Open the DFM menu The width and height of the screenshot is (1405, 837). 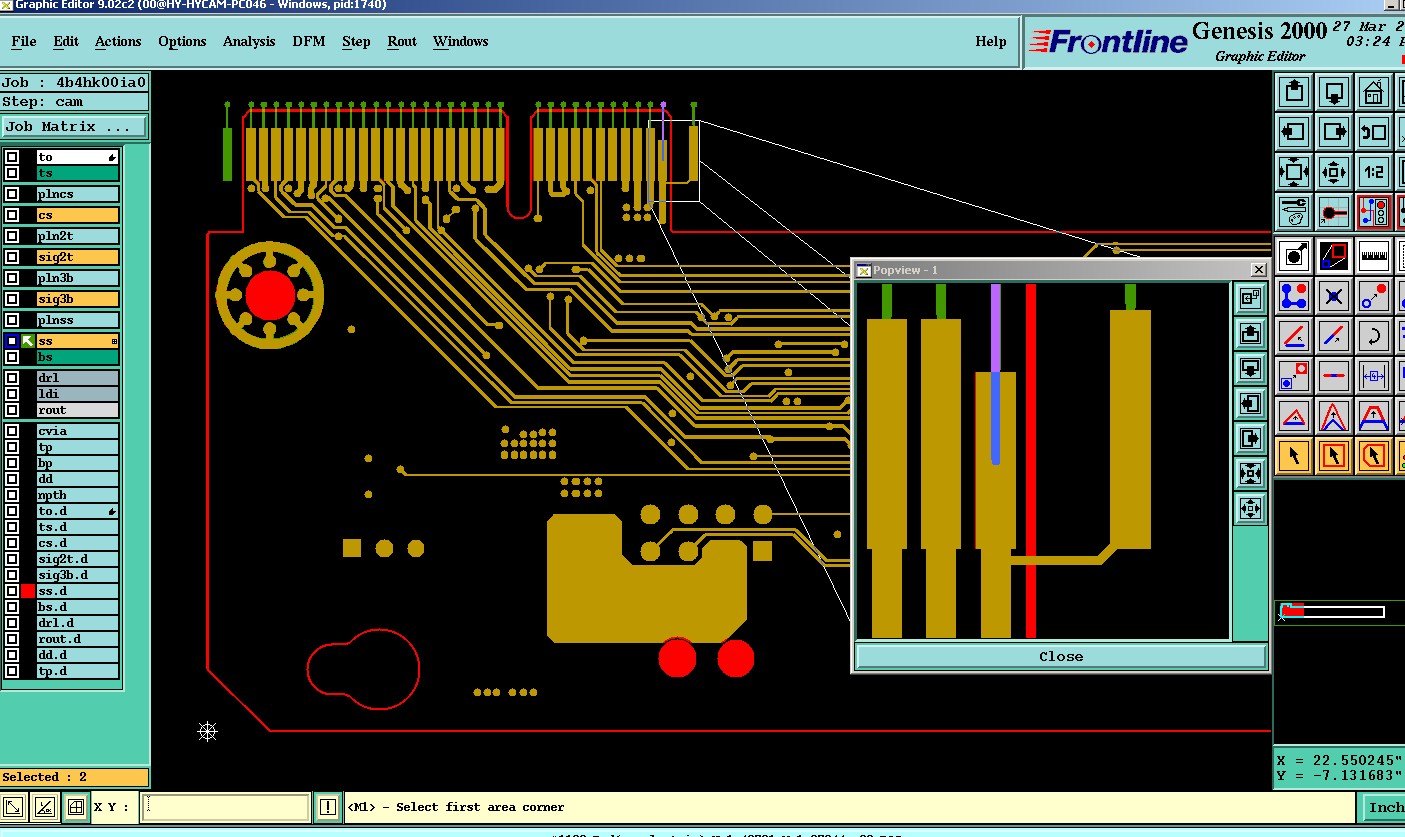(309, 41)
